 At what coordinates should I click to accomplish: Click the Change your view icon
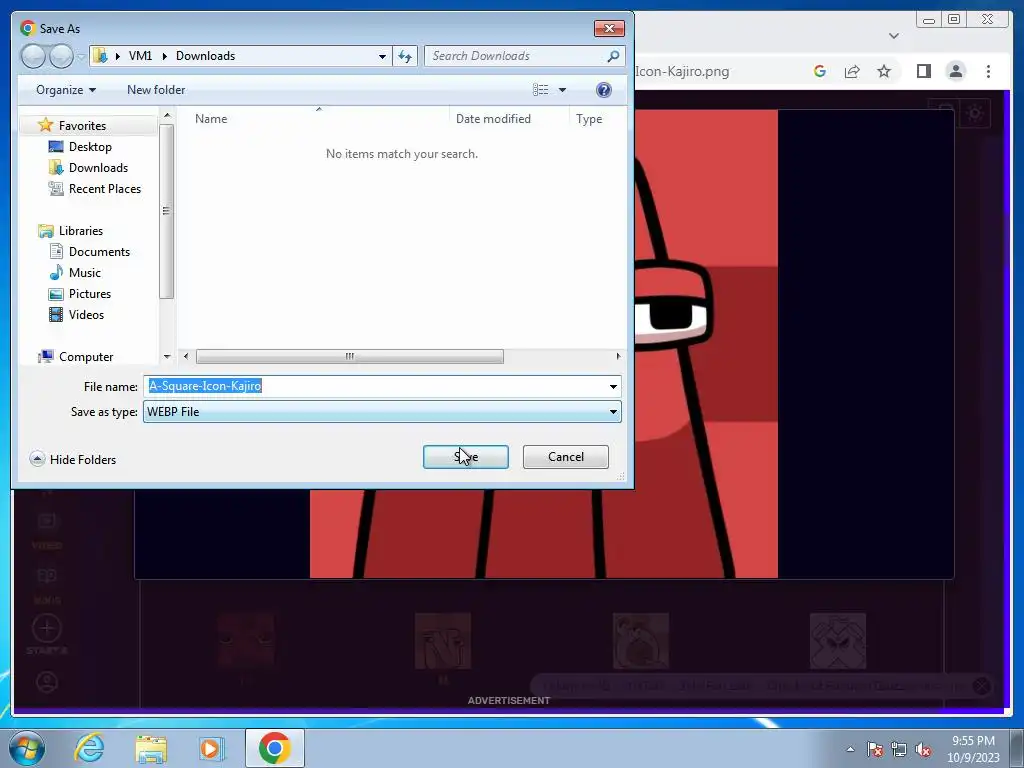(x=541, y=89)
